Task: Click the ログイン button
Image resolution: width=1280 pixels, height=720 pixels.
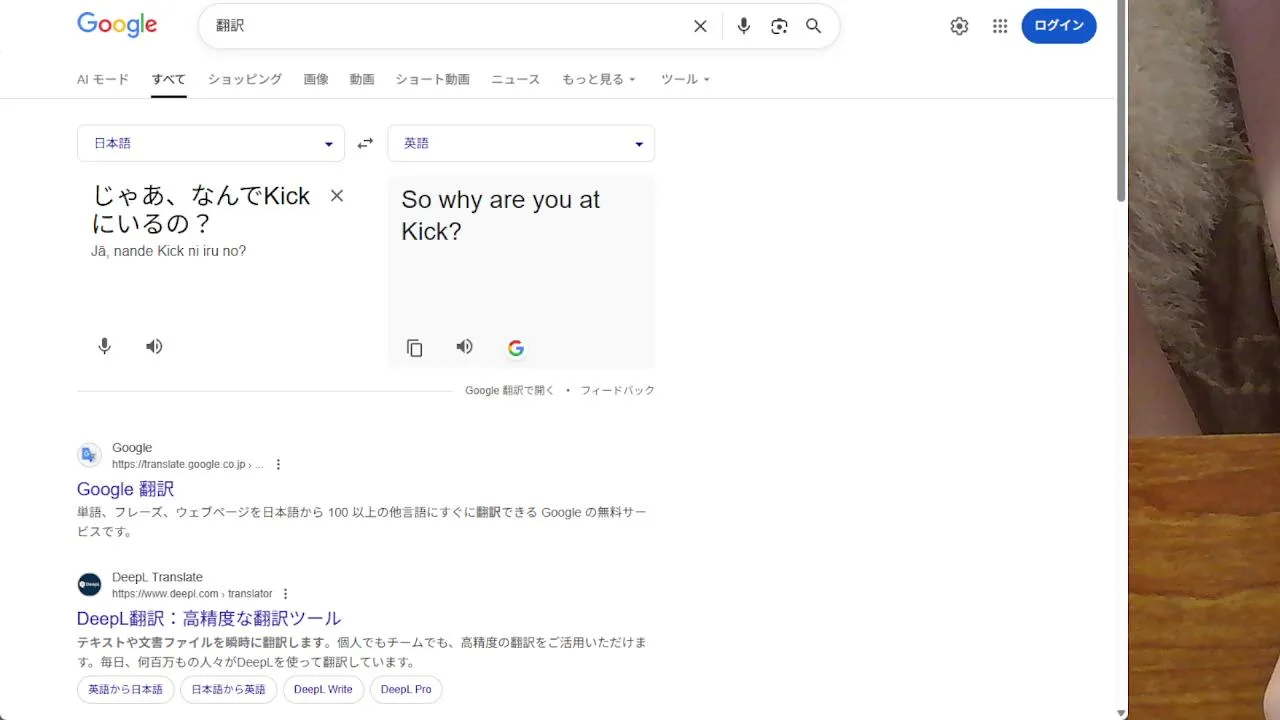Action: click(1059, 26)
